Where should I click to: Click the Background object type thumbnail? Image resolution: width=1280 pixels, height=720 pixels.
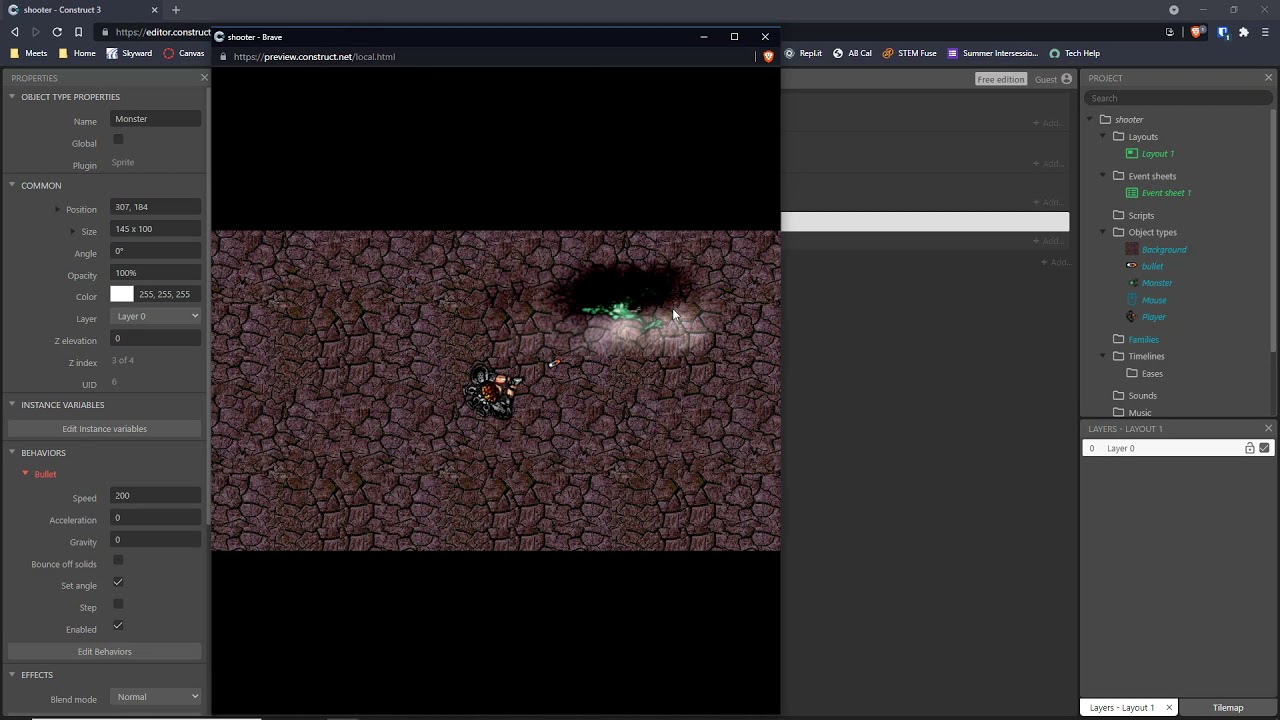click(1132, 249)
